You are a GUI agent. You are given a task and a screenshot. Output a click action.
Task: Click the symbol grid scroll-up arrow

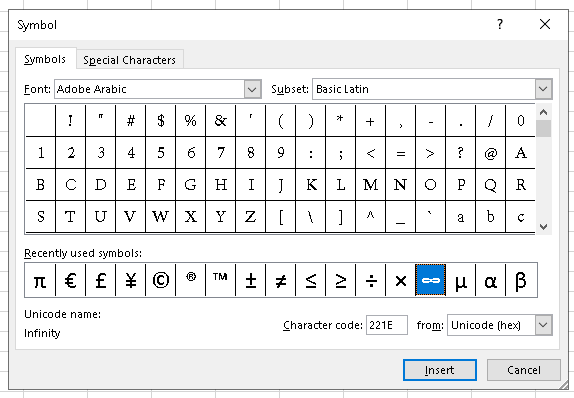pyautogui.click(x=544, y=112)
